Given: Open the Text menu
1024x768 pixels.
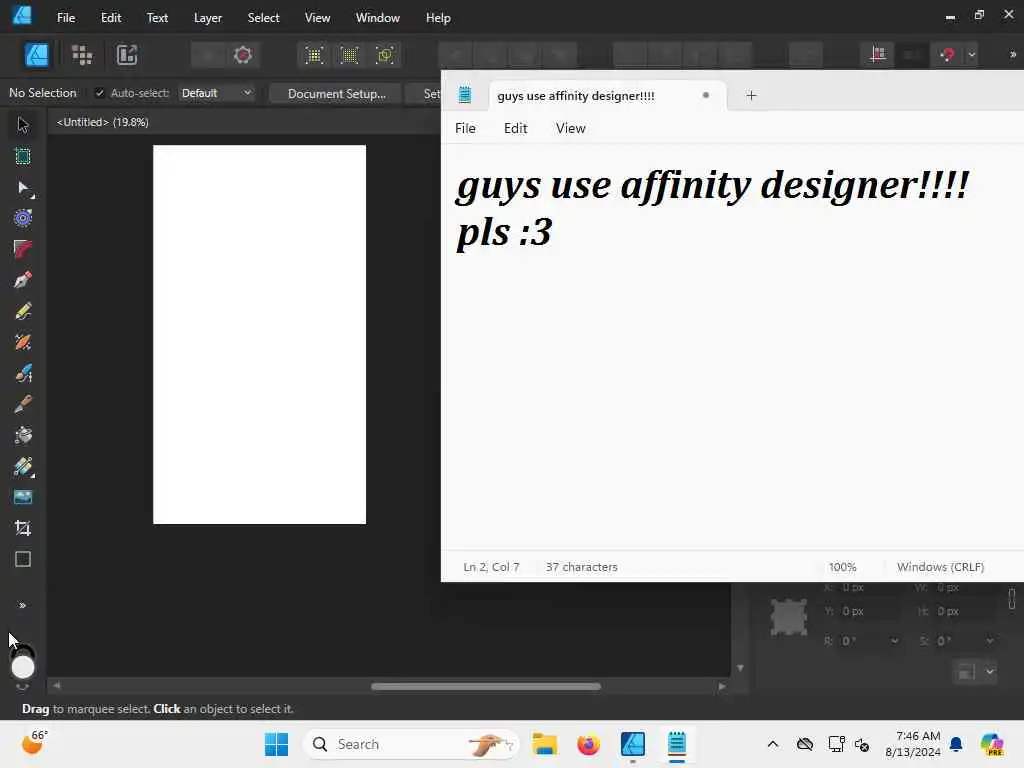Looking at the screenshot, I should tap(157, 18).
